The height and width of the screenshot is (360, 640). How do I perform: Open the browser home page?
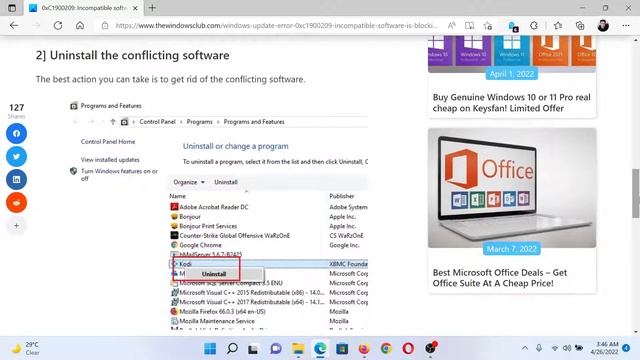point(80,25)
